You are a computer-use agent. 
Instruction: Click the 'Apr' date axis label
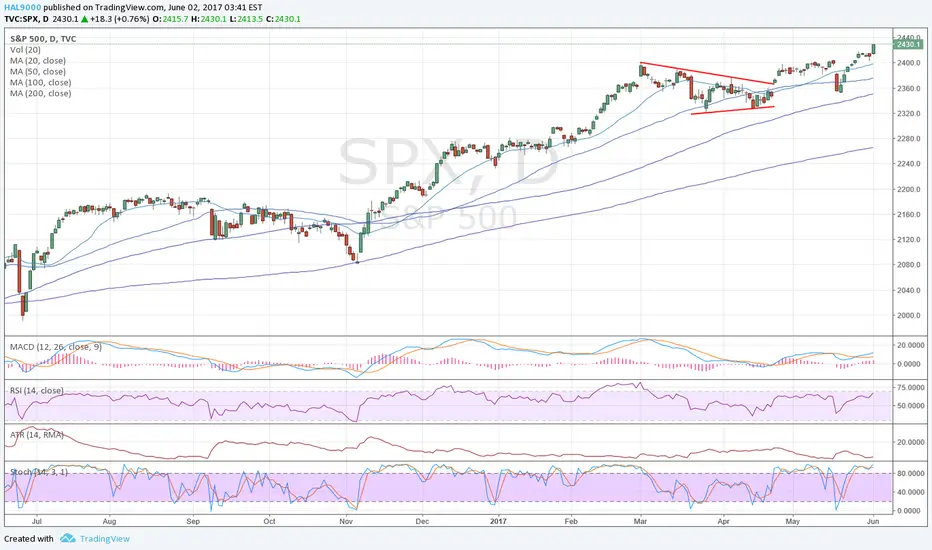point(723,521)
